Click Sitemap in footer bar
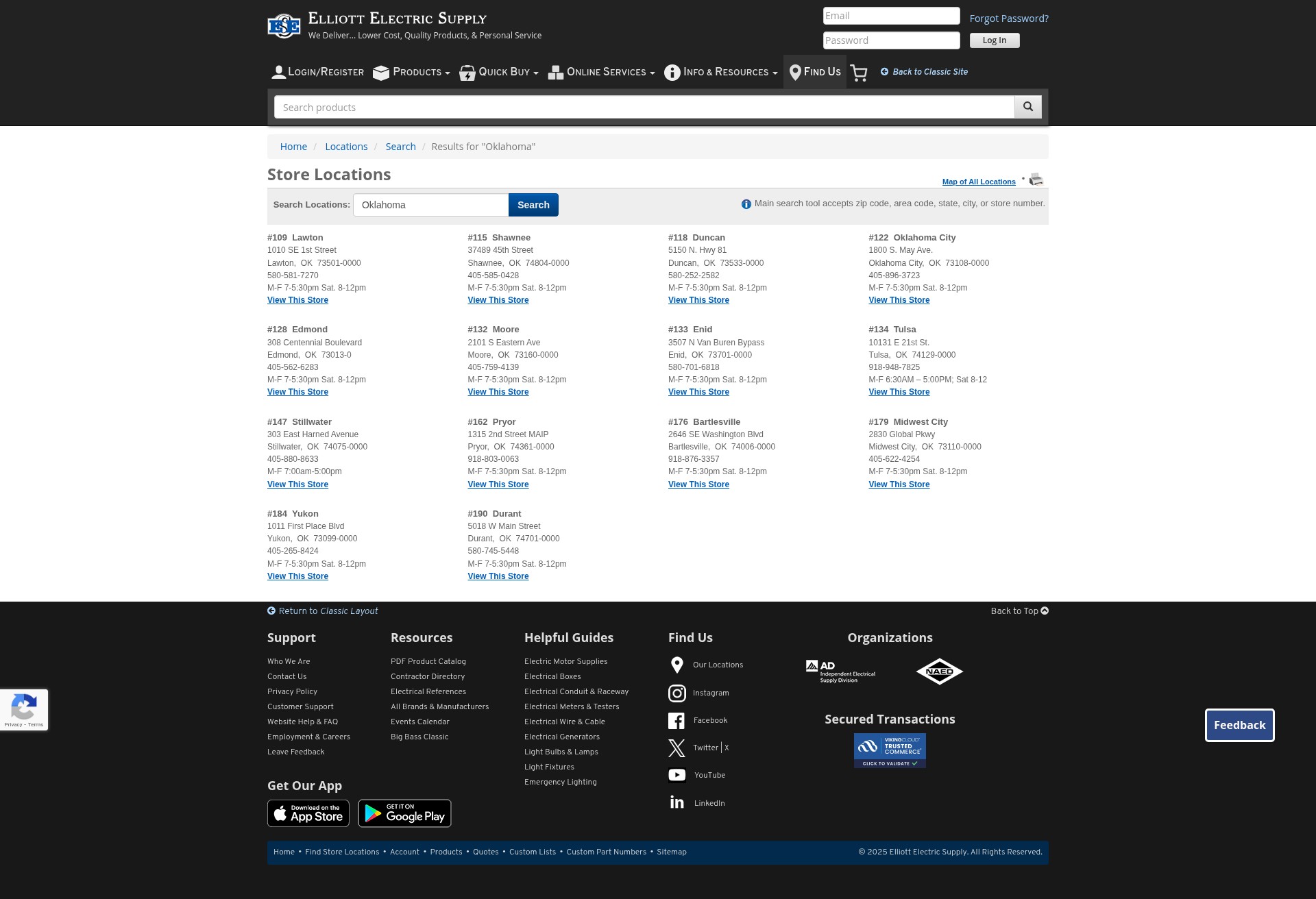Viewport: 1316px width, 899px height. pyautogui.click(x=672, y=852)
